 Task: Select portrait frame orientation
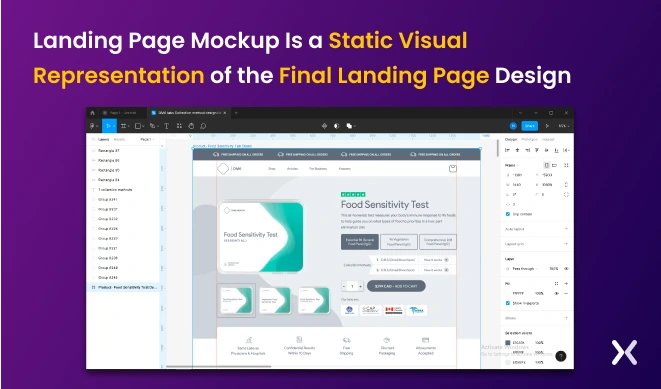coord(546,165)
